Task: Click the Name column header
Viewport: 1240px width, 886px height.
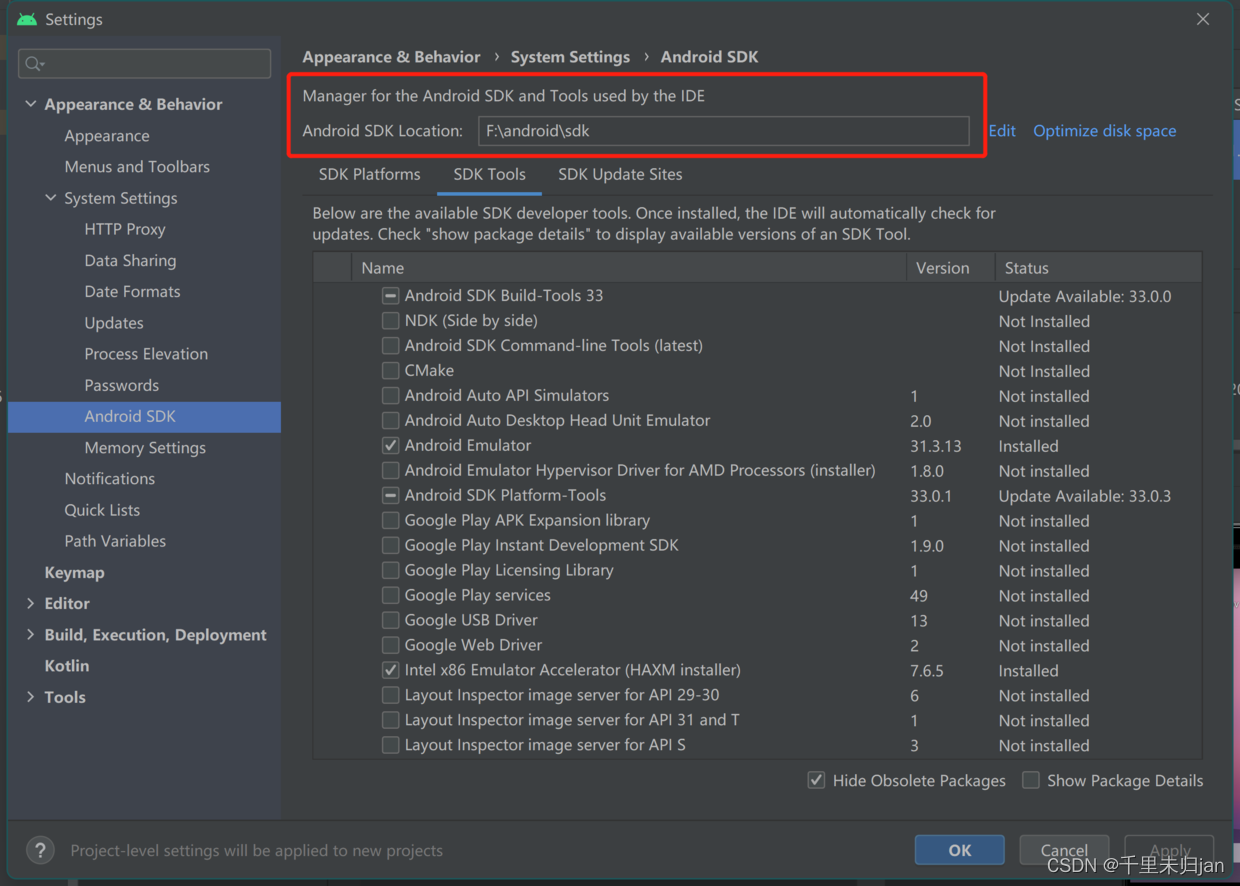Action: pyautogui.click(x=629, y=268)
